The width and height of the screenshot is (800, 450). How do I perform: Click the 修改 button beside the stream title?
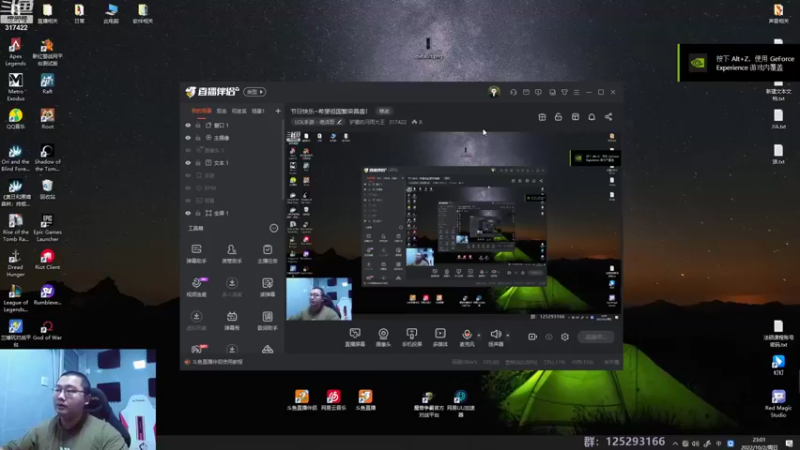click(x=384, y=111)
